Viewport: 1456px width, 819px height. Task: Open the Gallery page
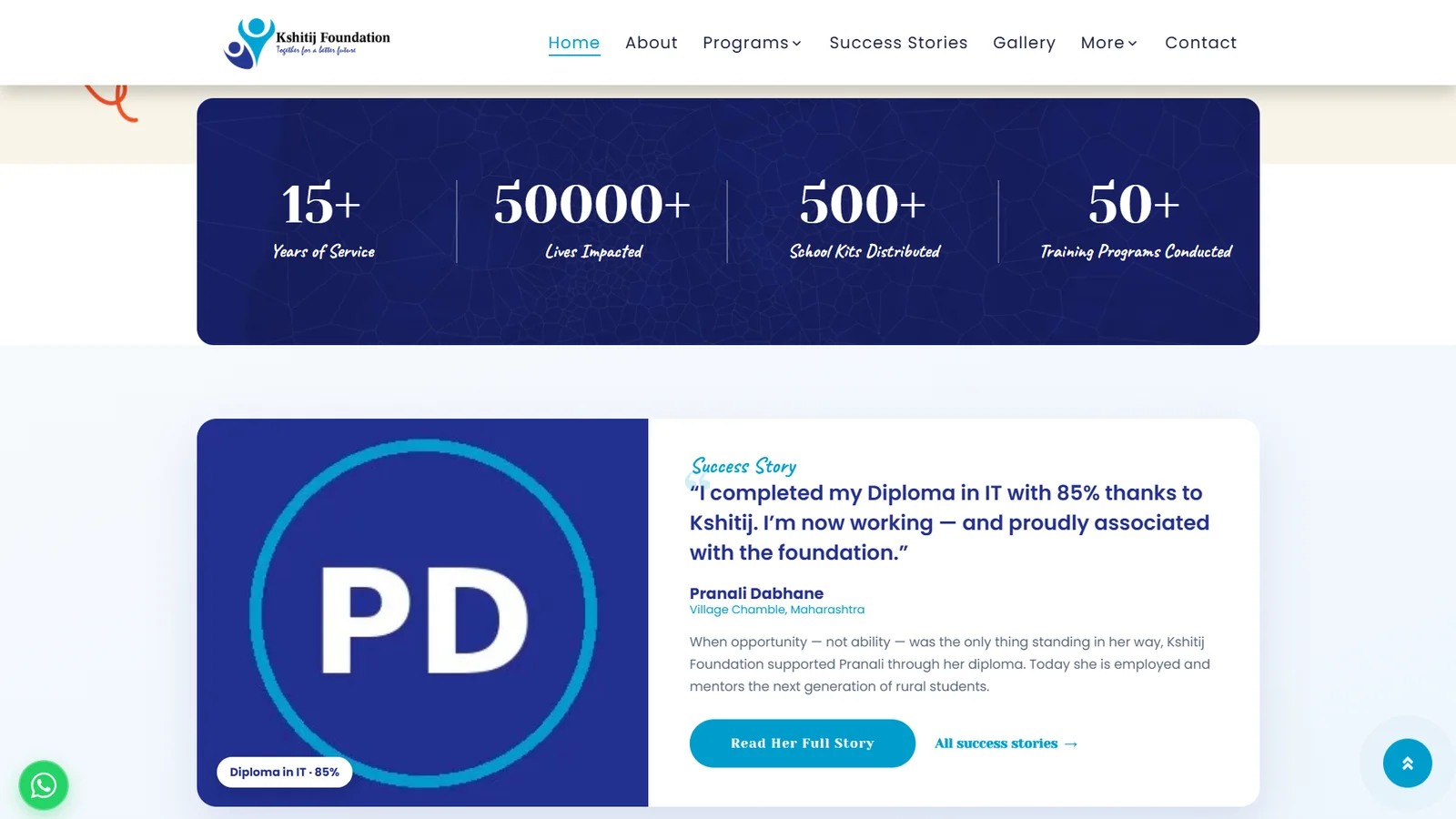click(x=1024, y=43)
